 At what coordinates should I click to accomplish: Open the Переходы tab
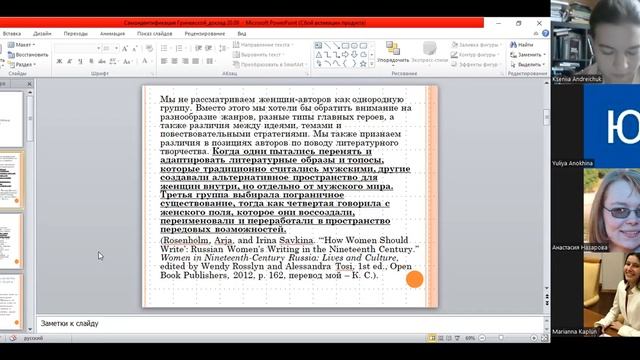coord(76,33)
